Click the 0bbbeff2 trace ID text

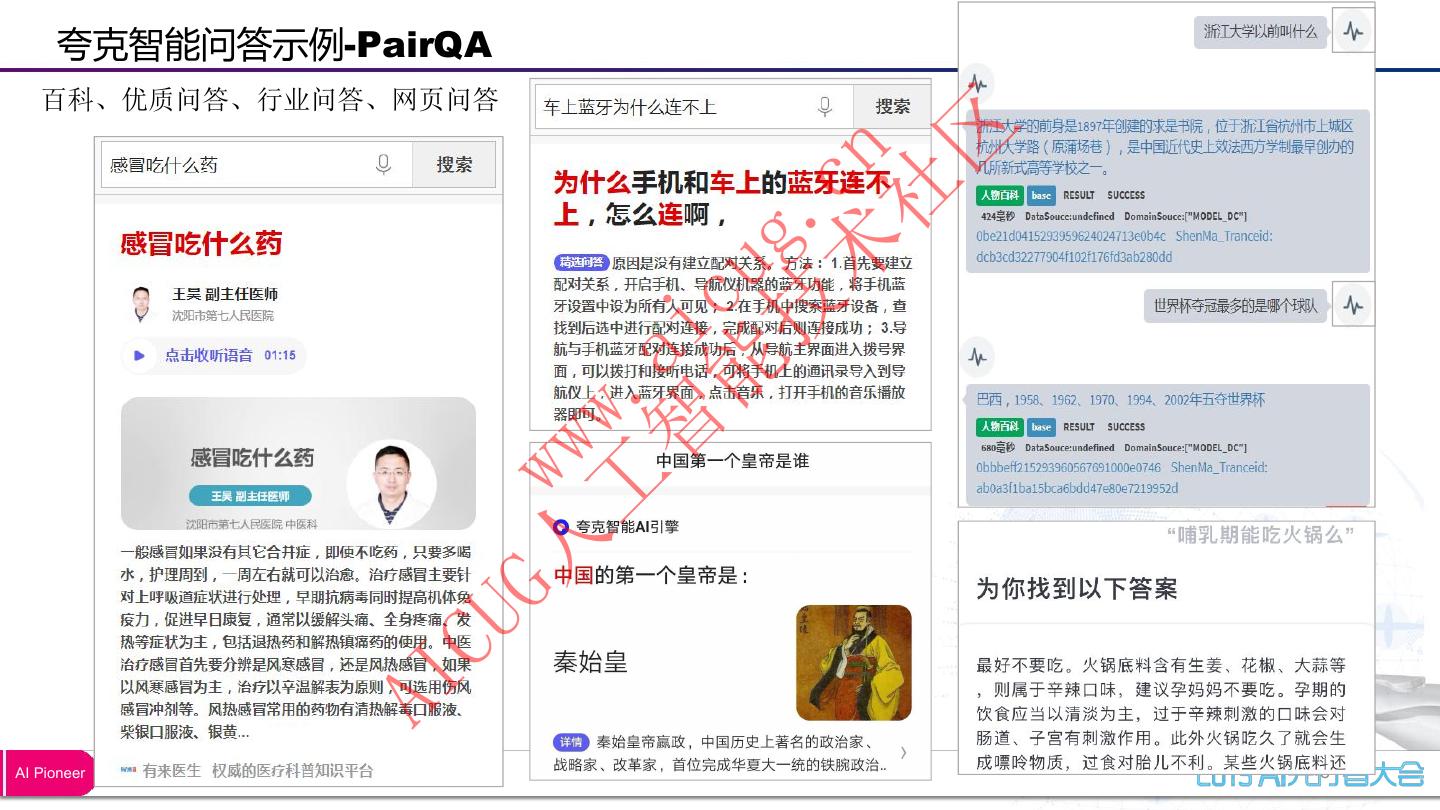(x=1069, y=468)
